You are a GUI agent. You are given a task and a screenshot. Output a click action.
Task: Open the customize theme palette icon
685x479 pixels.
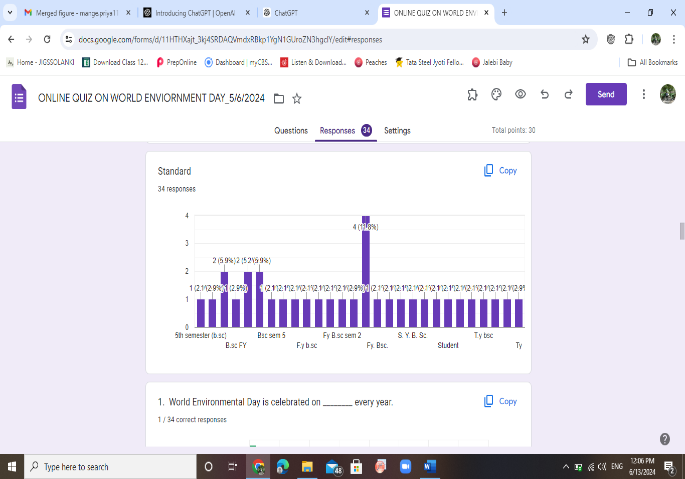coord(496,94)
